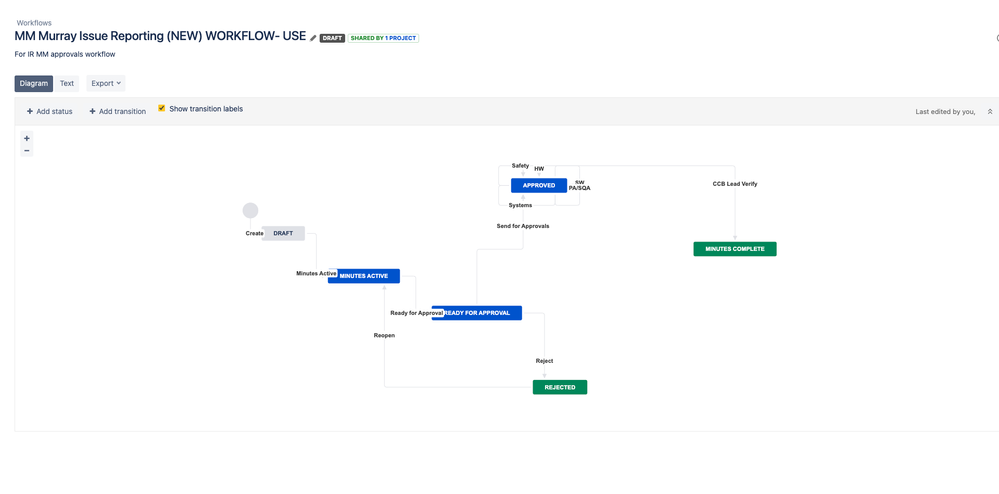The height and width of the screenshot is (494, 999).
Task: Select the DRAFT status node
Action: [284, 233]
